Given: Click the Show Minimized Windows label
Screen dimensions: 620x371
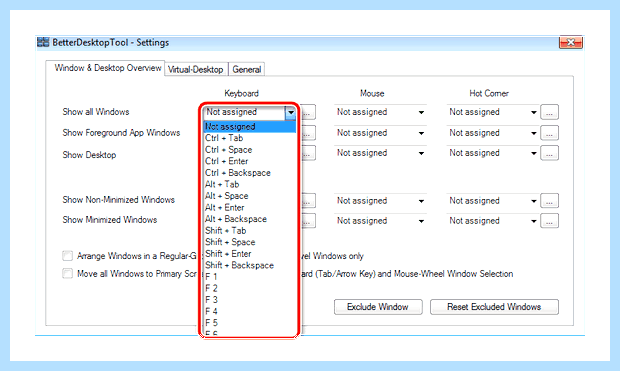Looking at the screenshot, I should [x=110, y=220].
